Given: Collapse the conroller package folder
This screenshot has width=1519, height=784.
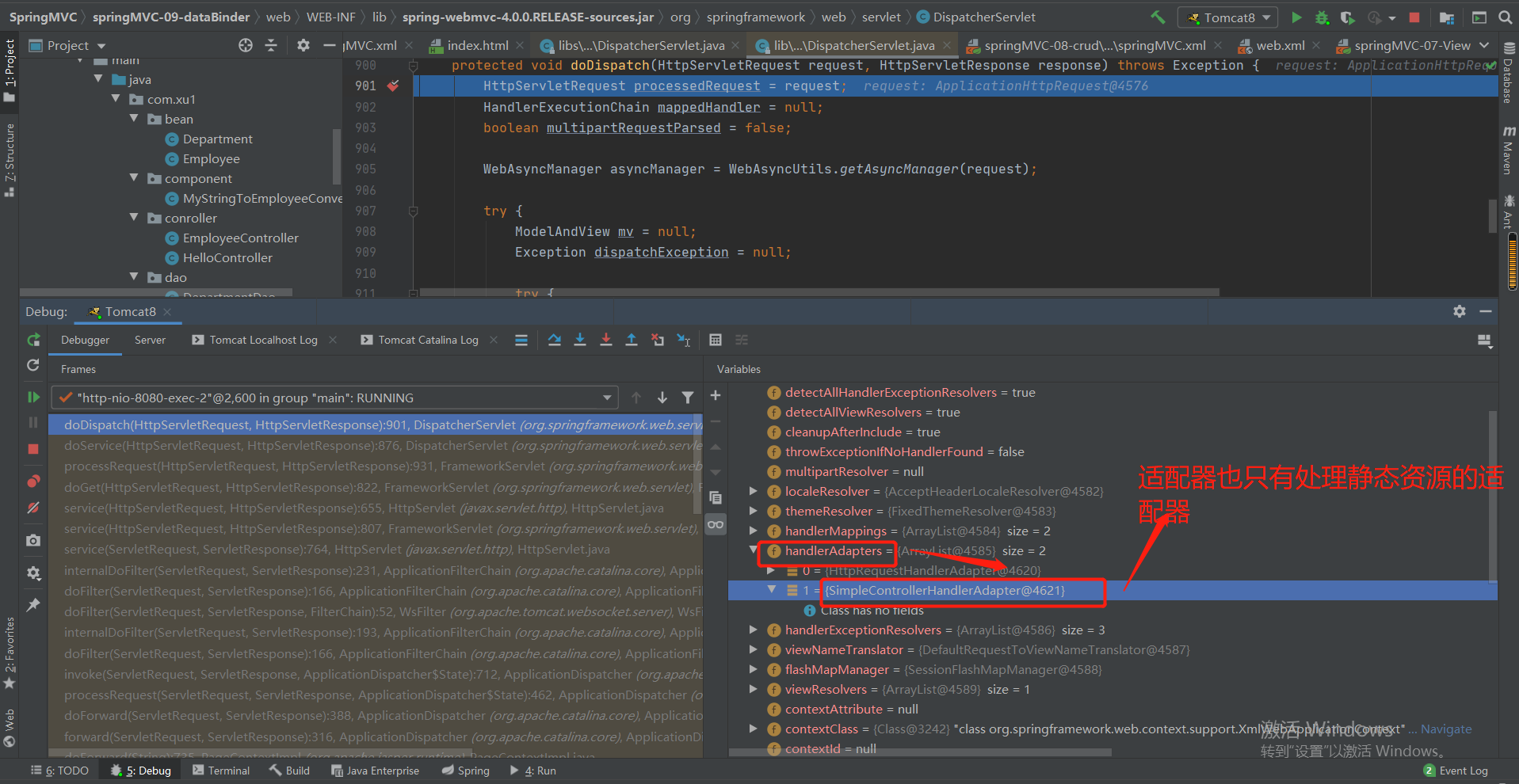Looking at the screenshot, I should click(x=134, y=217).
